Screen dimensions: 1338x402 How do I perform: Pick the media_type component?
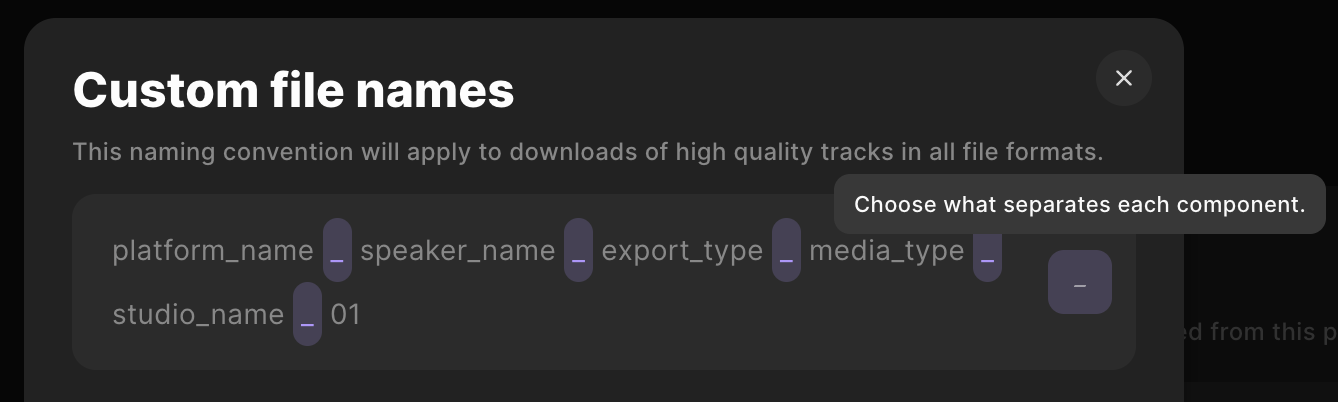[x=886, y=250]
